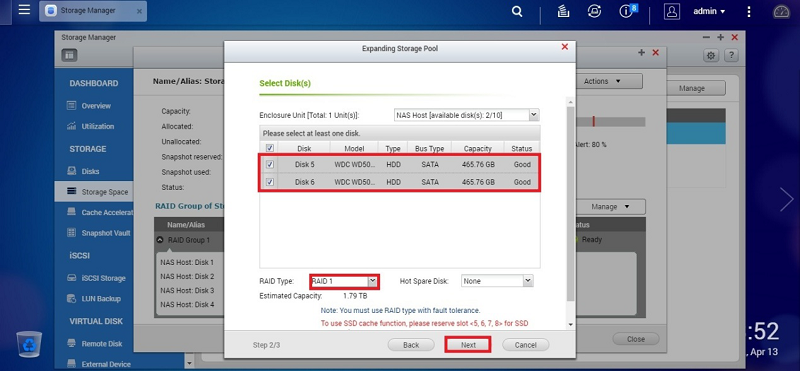Close the Expanding Storage Pool dialog

coord(564,47)
